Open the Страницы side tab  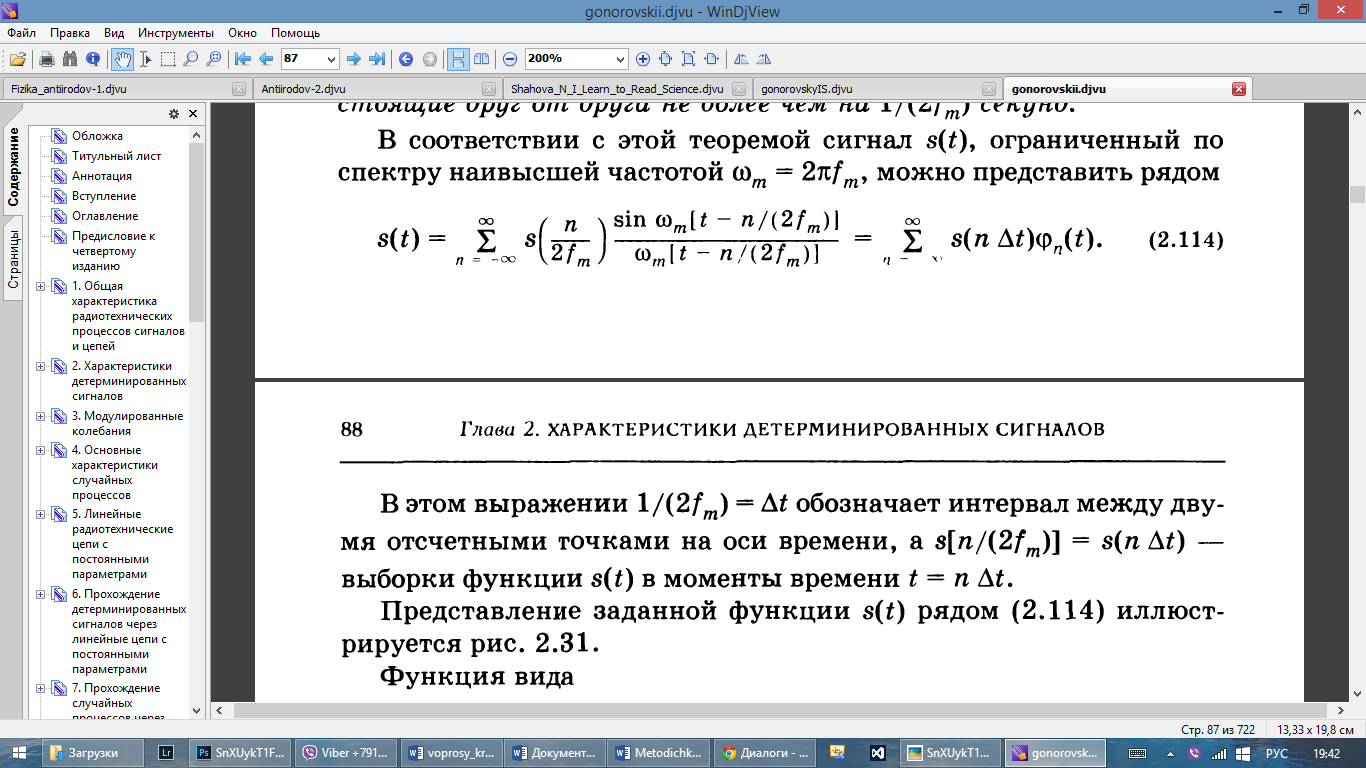[x=14, y=259]
